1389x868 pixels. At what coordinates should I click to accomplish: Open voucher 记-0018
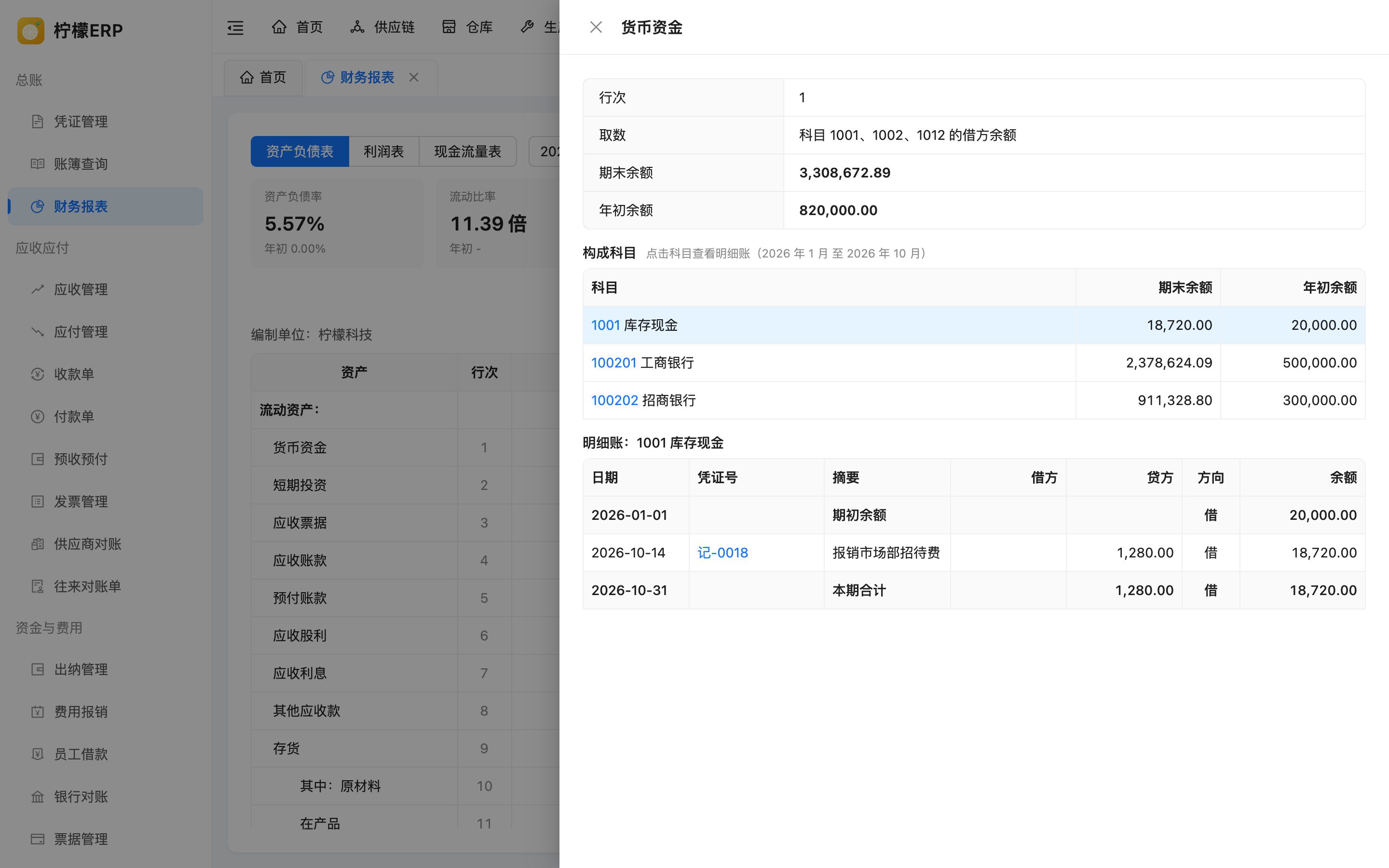tap(722, 553)
